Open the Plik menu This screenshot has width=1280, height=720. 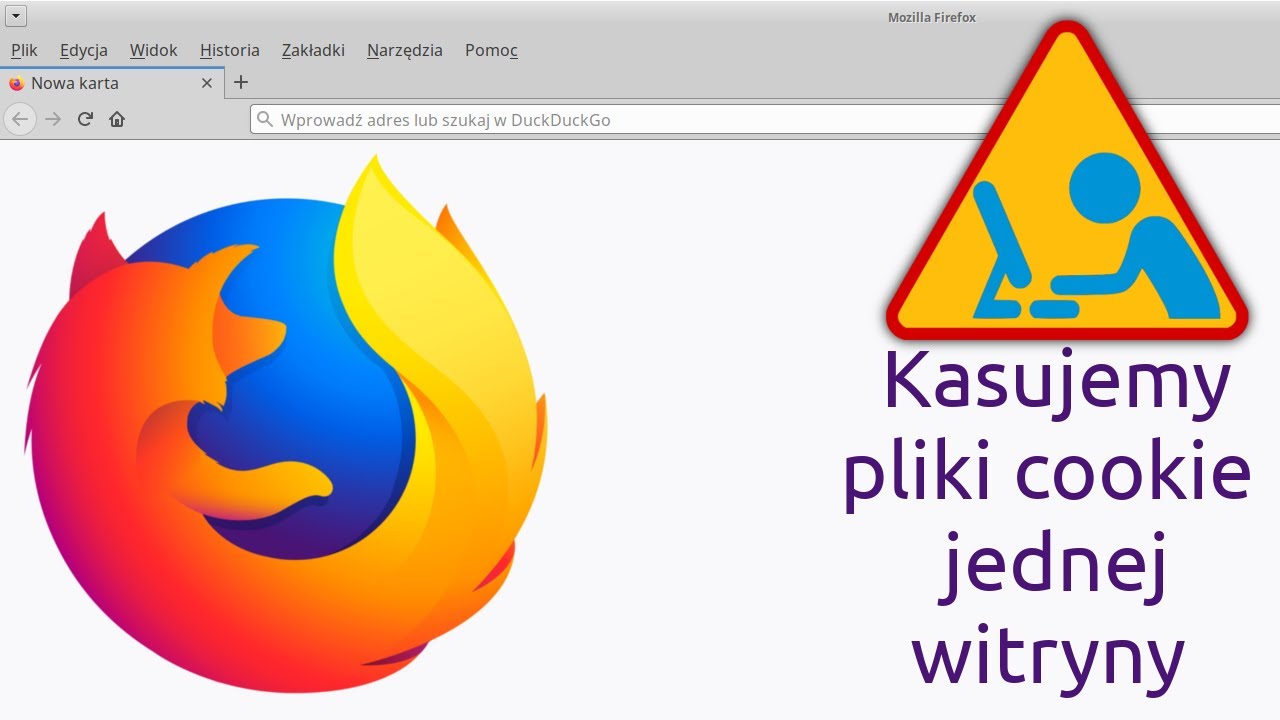(24, 50)
